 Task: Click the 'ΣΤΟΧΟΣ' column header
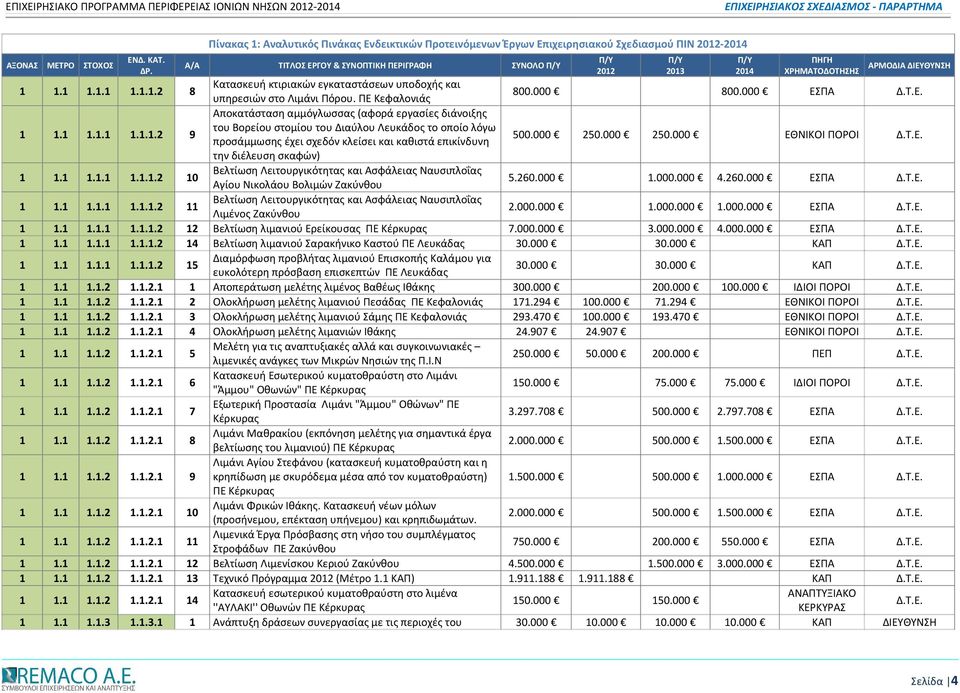(x=98, y=66)
